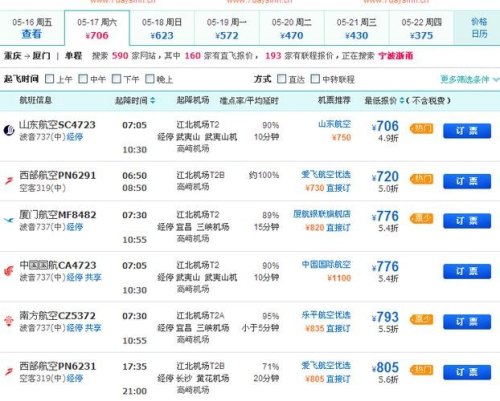This screenshot has height=401, width=500.
Task: Click the West Air logo beside PN6231
Action: pos(9,372)
